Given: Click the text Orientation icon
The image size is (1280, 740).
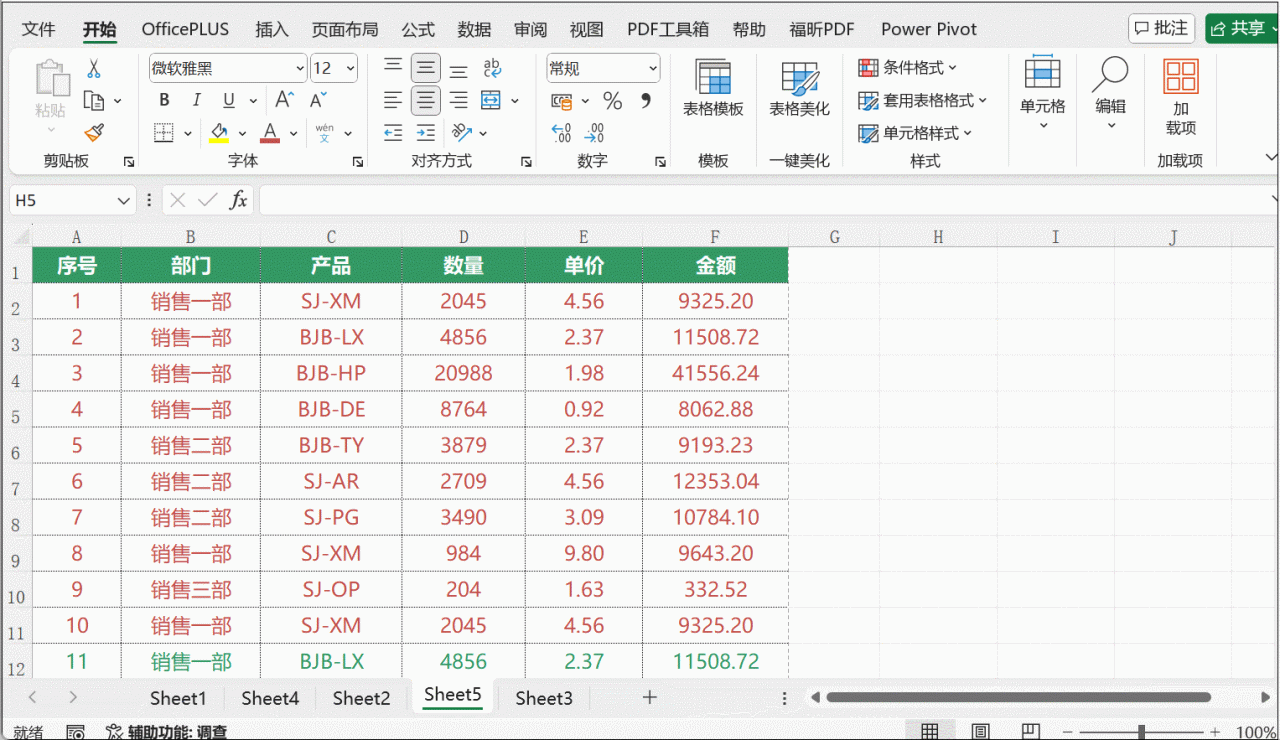Looking at the screenshot, I should pyautogui.click(x=461, y=132).
